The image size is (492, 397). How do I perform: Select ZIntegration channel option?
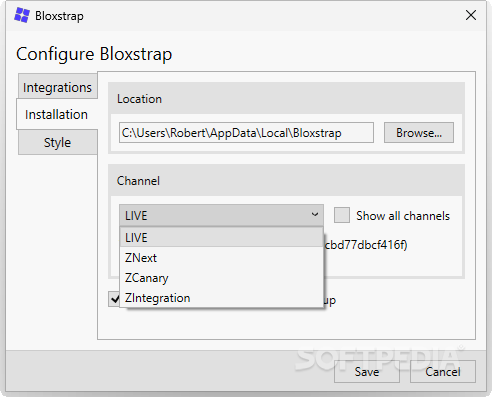(221, 298)
